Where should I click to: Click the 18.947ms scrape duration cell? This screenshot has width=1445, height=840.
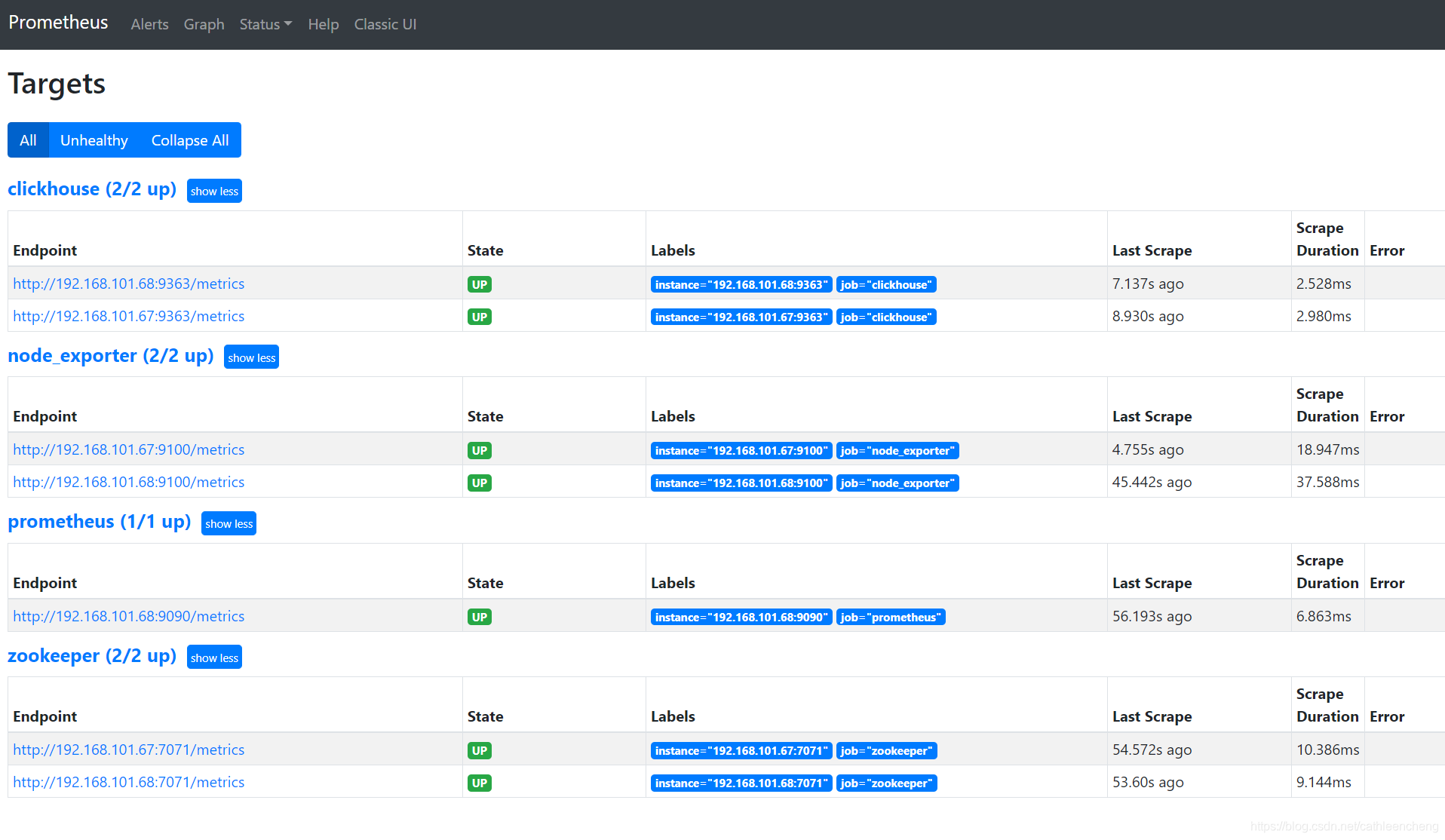pyautogui.click(x=1327, y=449)
